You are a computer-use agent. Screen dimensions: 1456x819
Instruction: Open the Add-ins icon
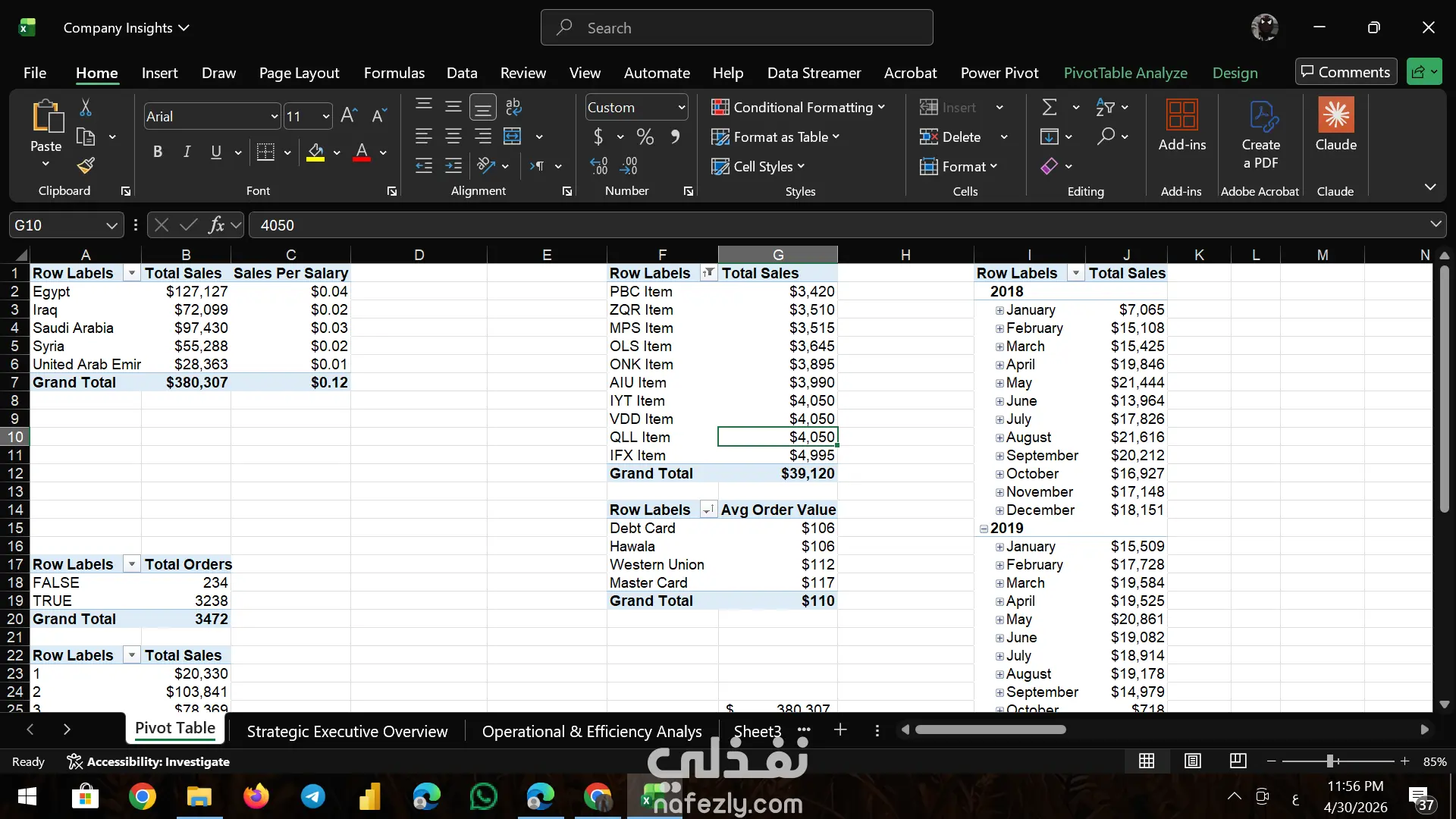1181,116
